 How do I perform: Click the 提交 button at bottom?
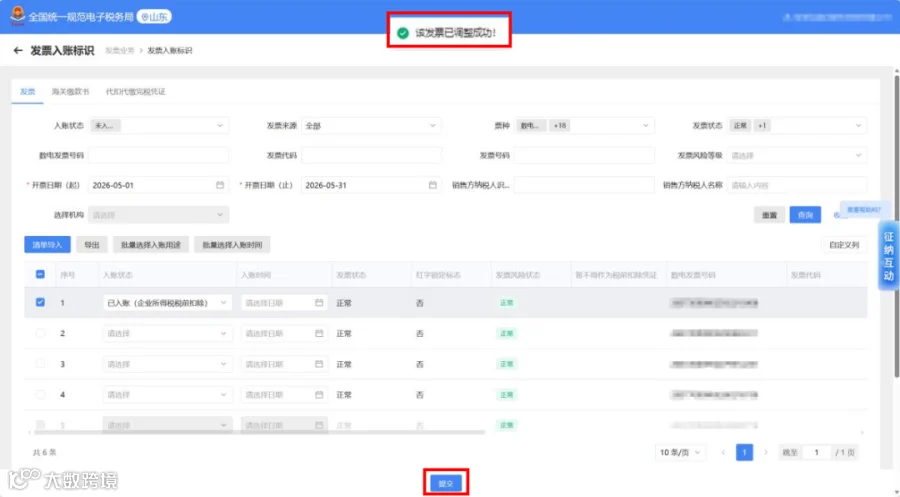pyautogui.click(x=446, y=483)
